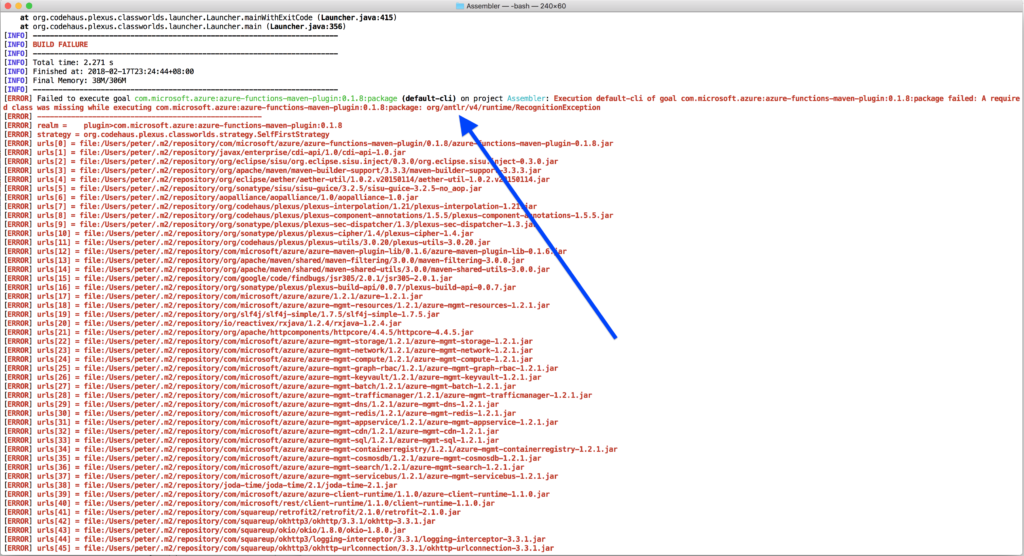Click the urls[29] azure-mgmt-dns line

(251, 404)
